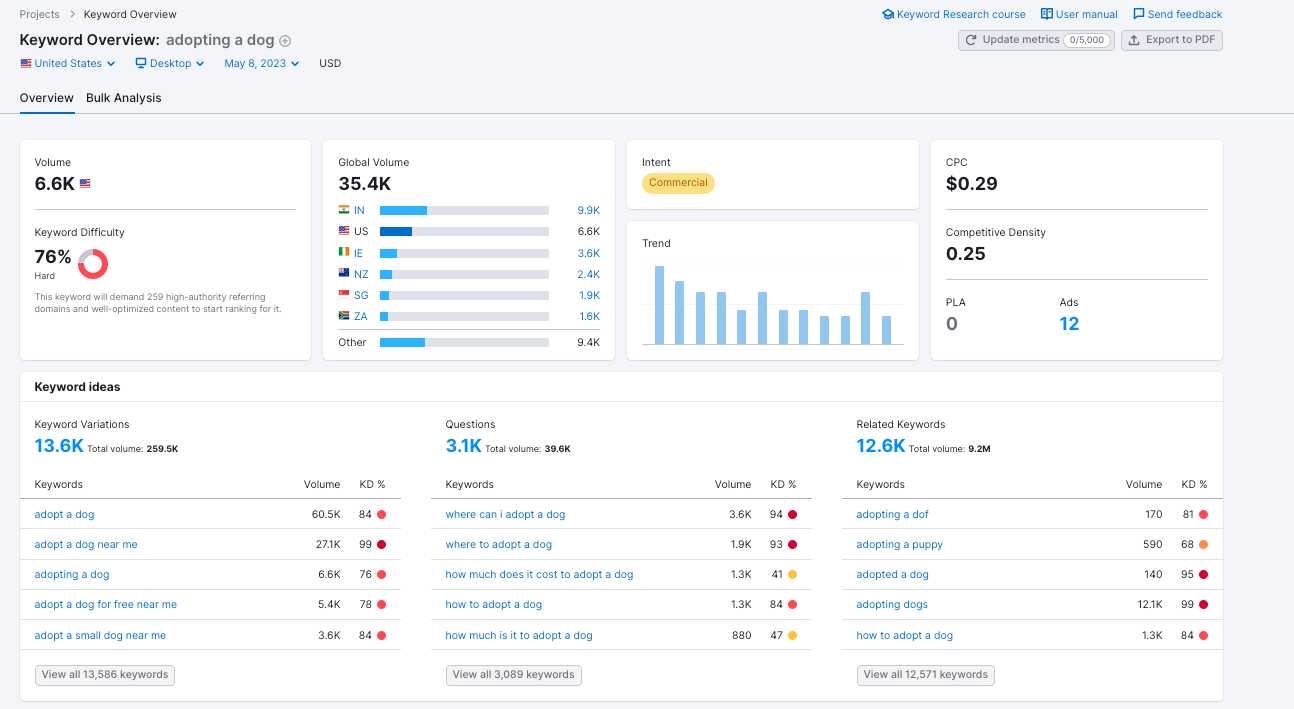Open the 'adopt a dog near me' link
This screenshot has height=709, width=1294.
point(86,545)
